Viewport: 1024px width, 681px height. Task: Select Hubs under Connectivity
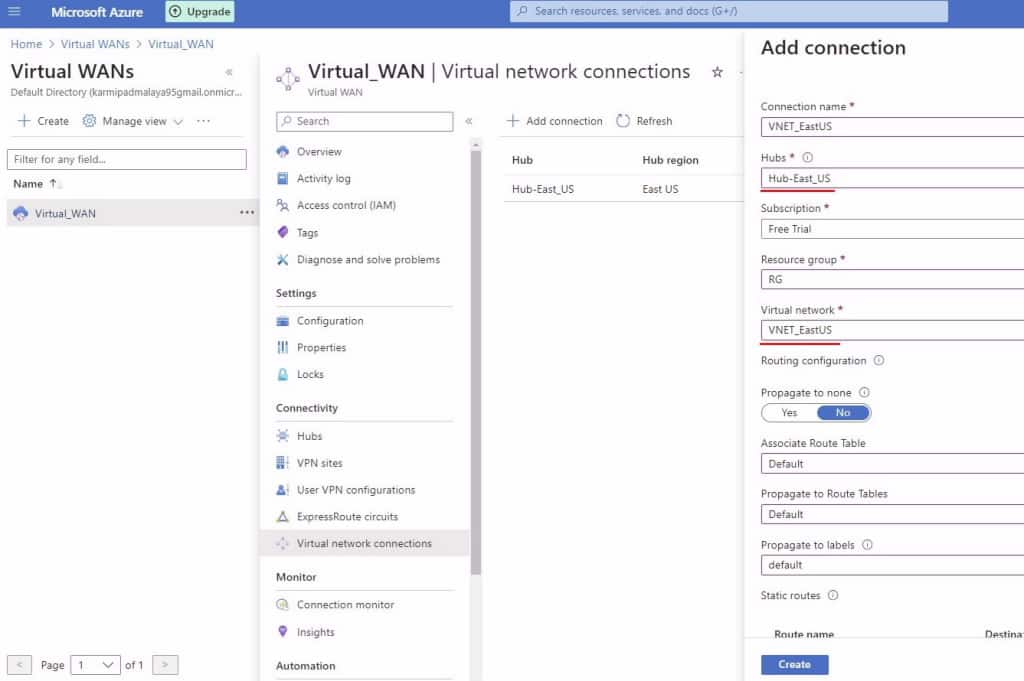point(310,436)
